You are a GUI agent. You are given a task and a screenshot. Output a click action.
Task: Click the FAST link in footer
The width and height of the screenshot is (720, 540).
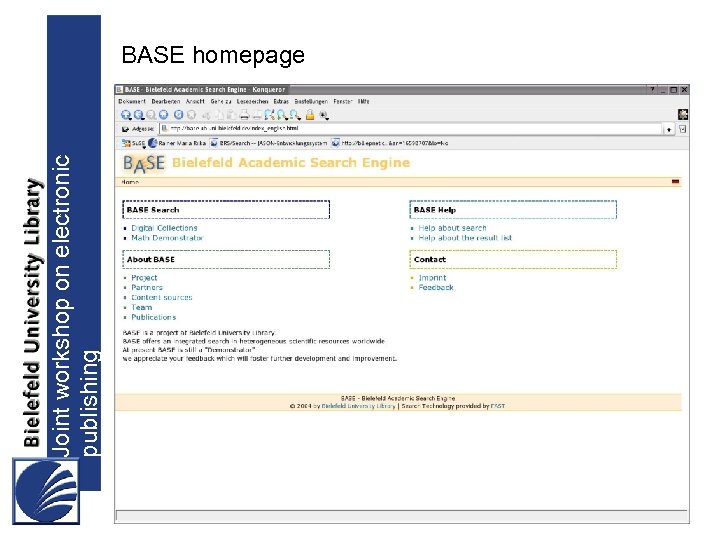click(498, 406)
